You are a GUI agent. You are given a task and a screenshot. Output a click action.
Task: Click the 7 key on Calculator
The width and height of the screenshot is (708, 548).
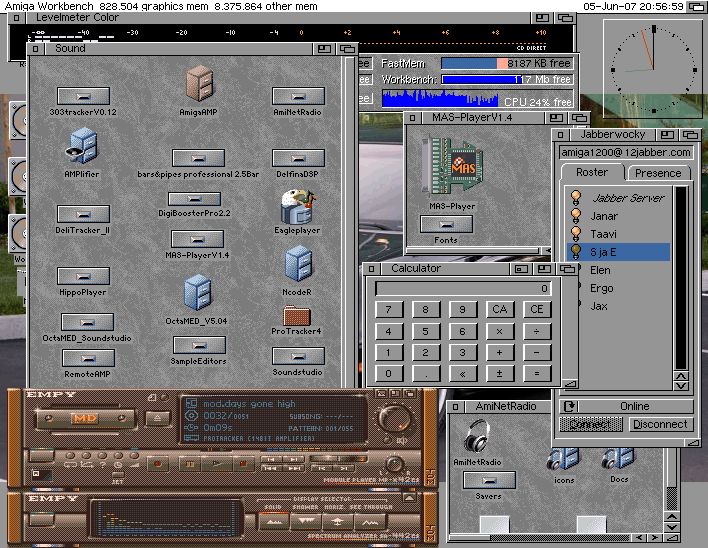(x=388, y=309)
